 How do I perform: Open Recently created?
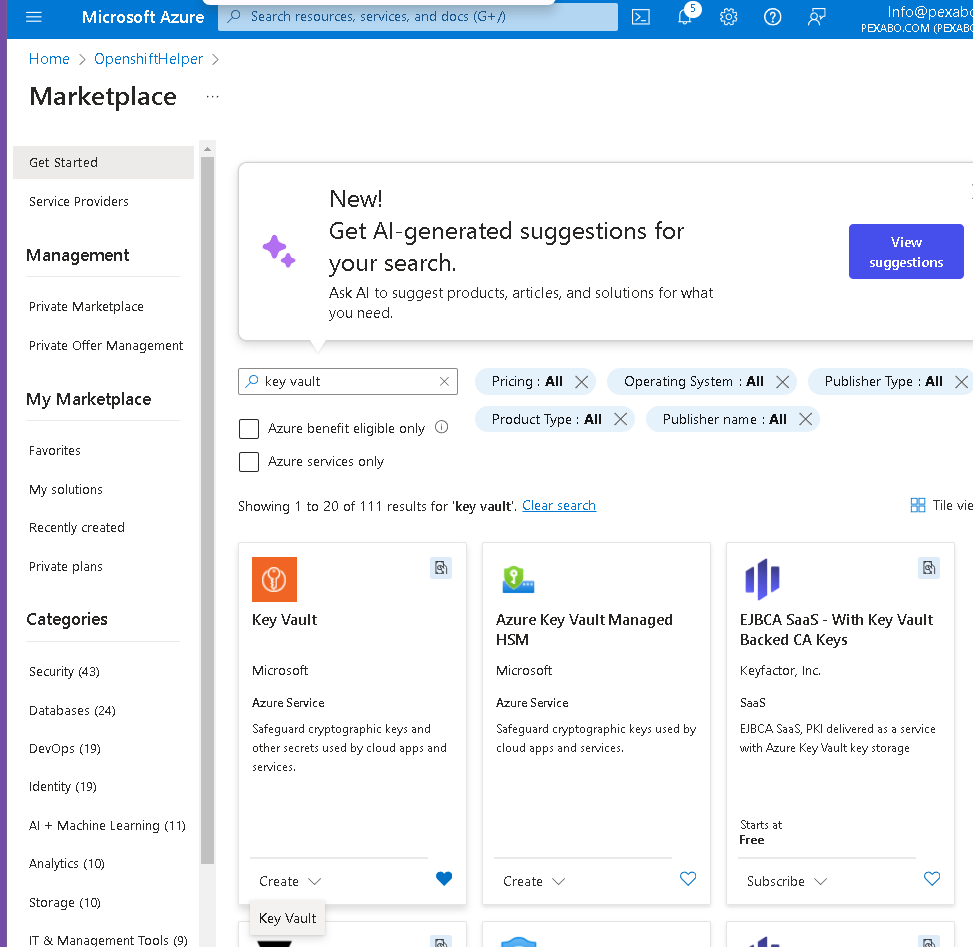pos(77,527)
